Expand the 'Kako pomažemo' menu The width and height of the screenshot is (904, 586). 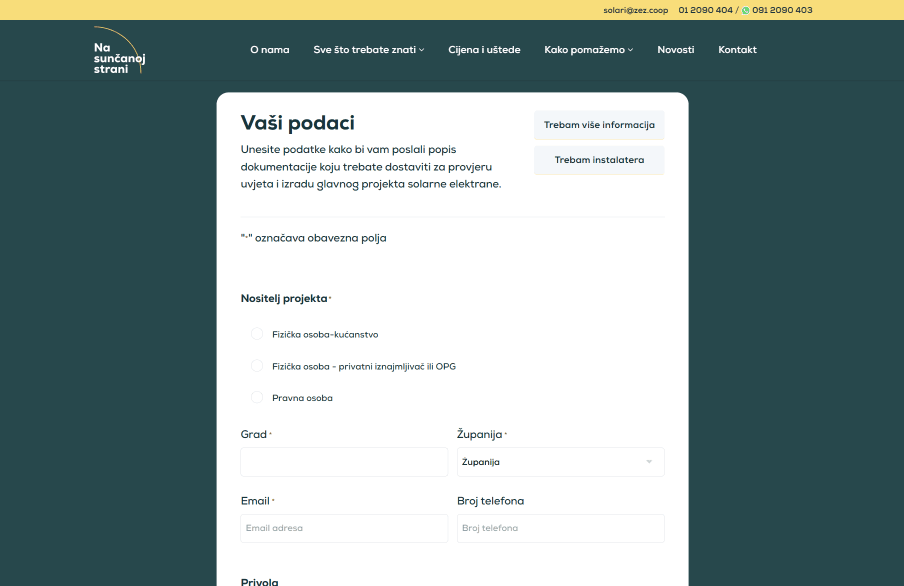(588, 48)
